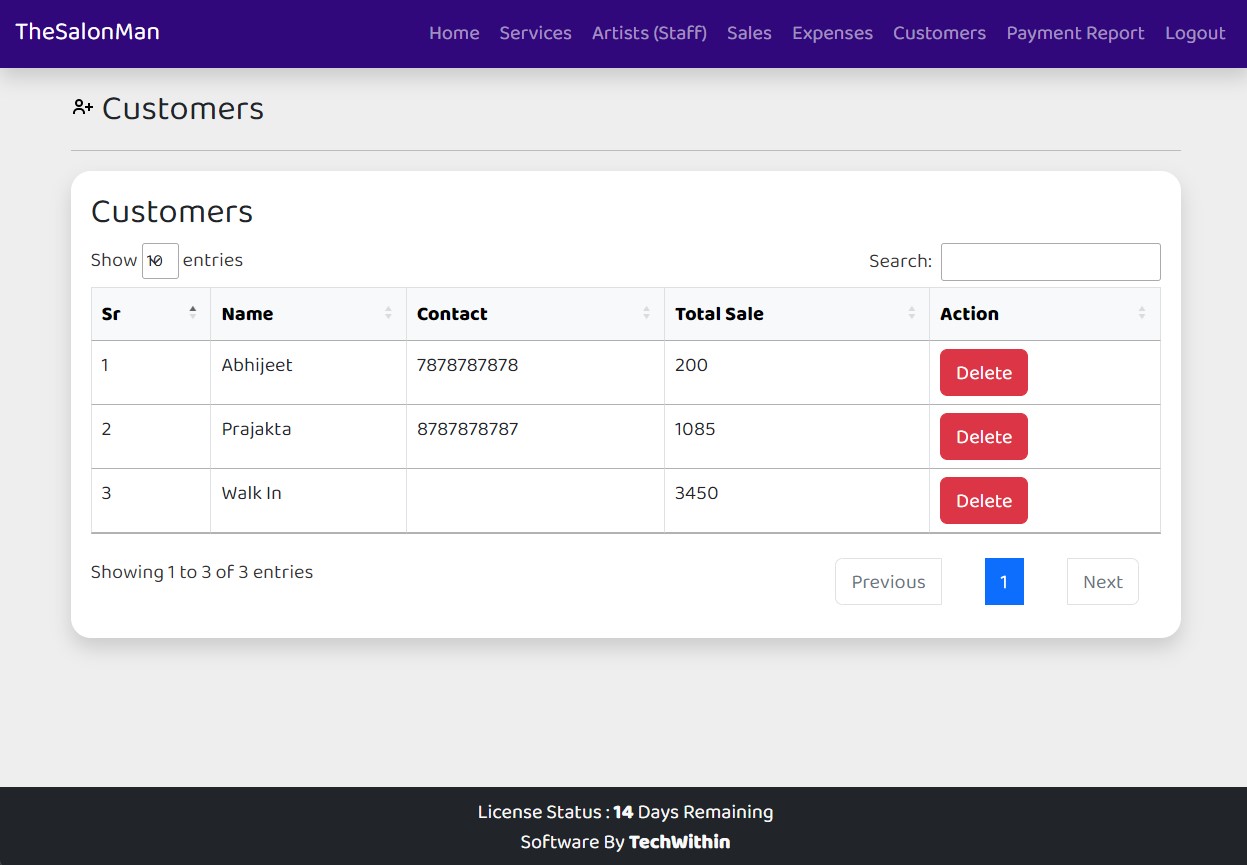Delete the Prajakta customer row
This screenshot has width=1247, height=865.
point(984,437)
